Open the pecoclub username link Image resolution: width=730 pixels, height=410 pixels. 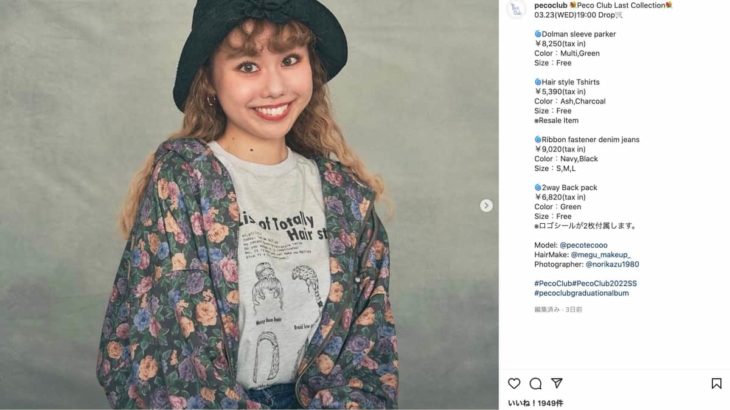551,5
